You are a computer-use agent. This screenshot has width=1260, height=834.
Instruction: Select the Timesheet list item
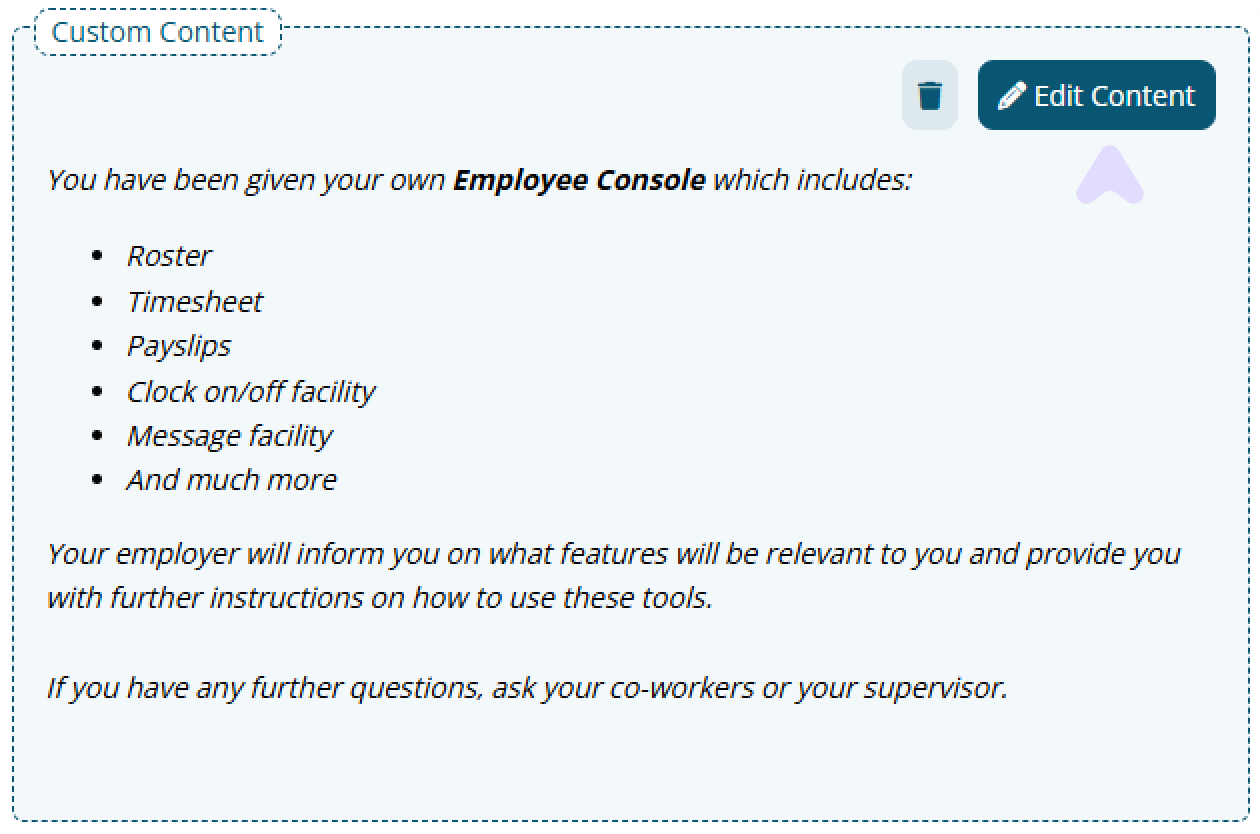coord(195,301)
